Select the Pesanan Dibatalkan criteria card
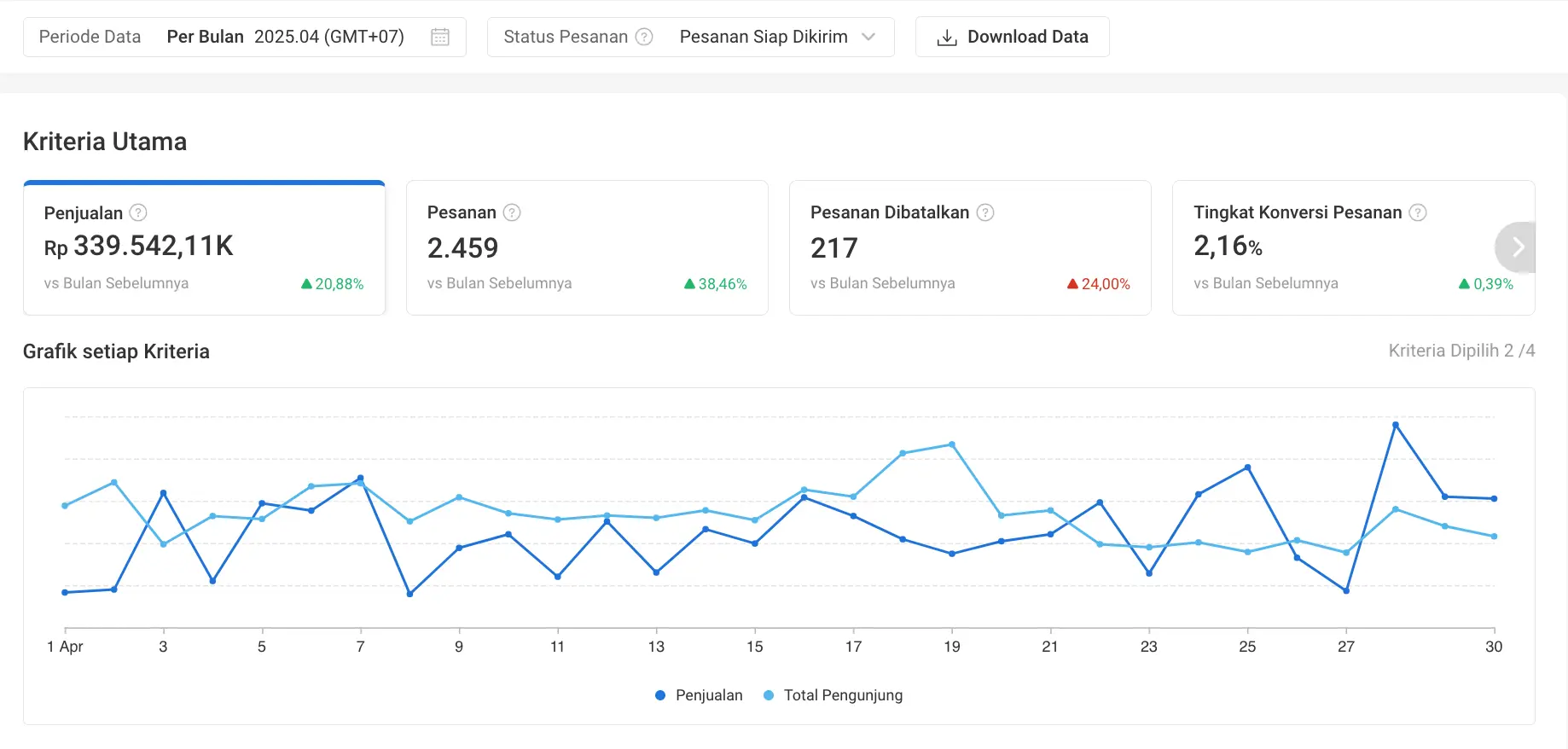1568x749 pixels. pos(970,247)
